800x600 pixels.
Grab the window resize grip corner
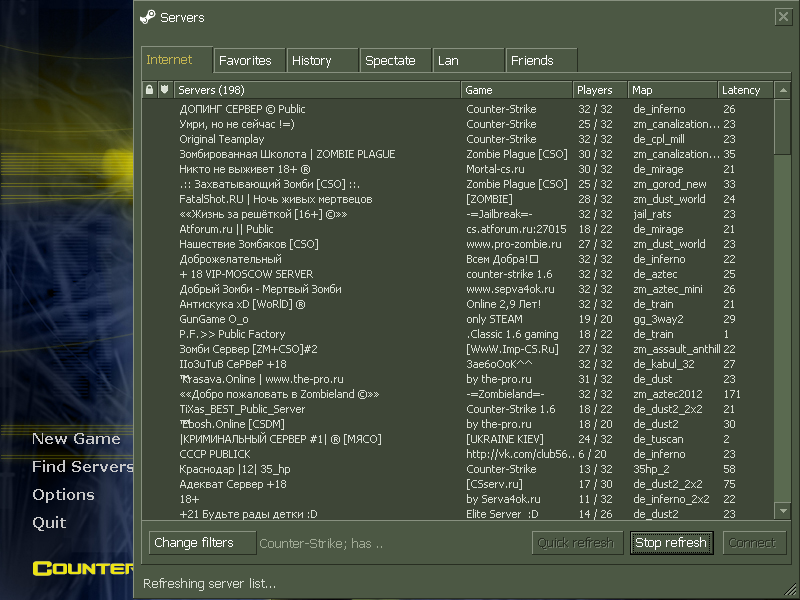click(791, 591)
